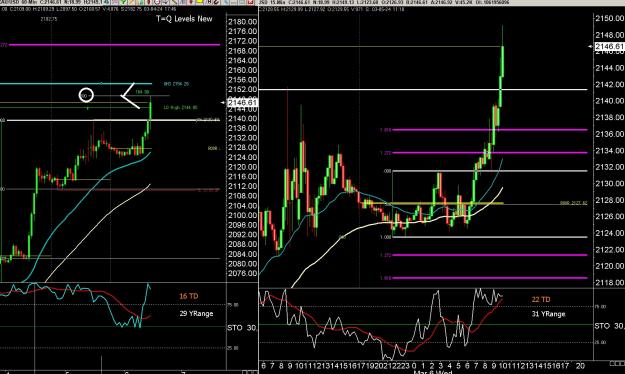Select the highlighted 2146.61 current price on left axis
Image resolution: width=625 pixels, height=374 pixels.
pos(242,102)
